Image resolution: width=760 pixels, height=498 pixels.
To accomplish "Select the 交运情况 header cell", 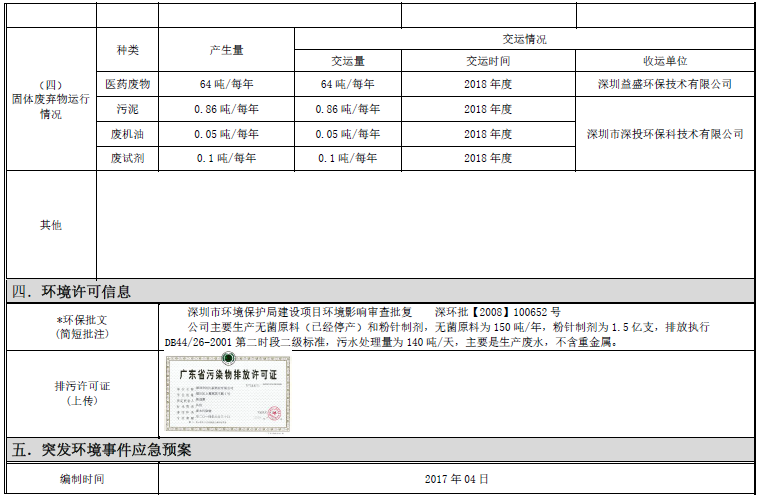I will point(524,39).
